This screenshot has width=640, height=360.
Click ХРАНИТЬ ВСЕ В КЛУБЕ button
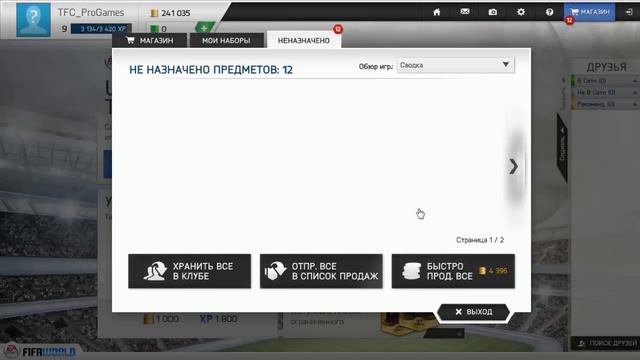189,271
